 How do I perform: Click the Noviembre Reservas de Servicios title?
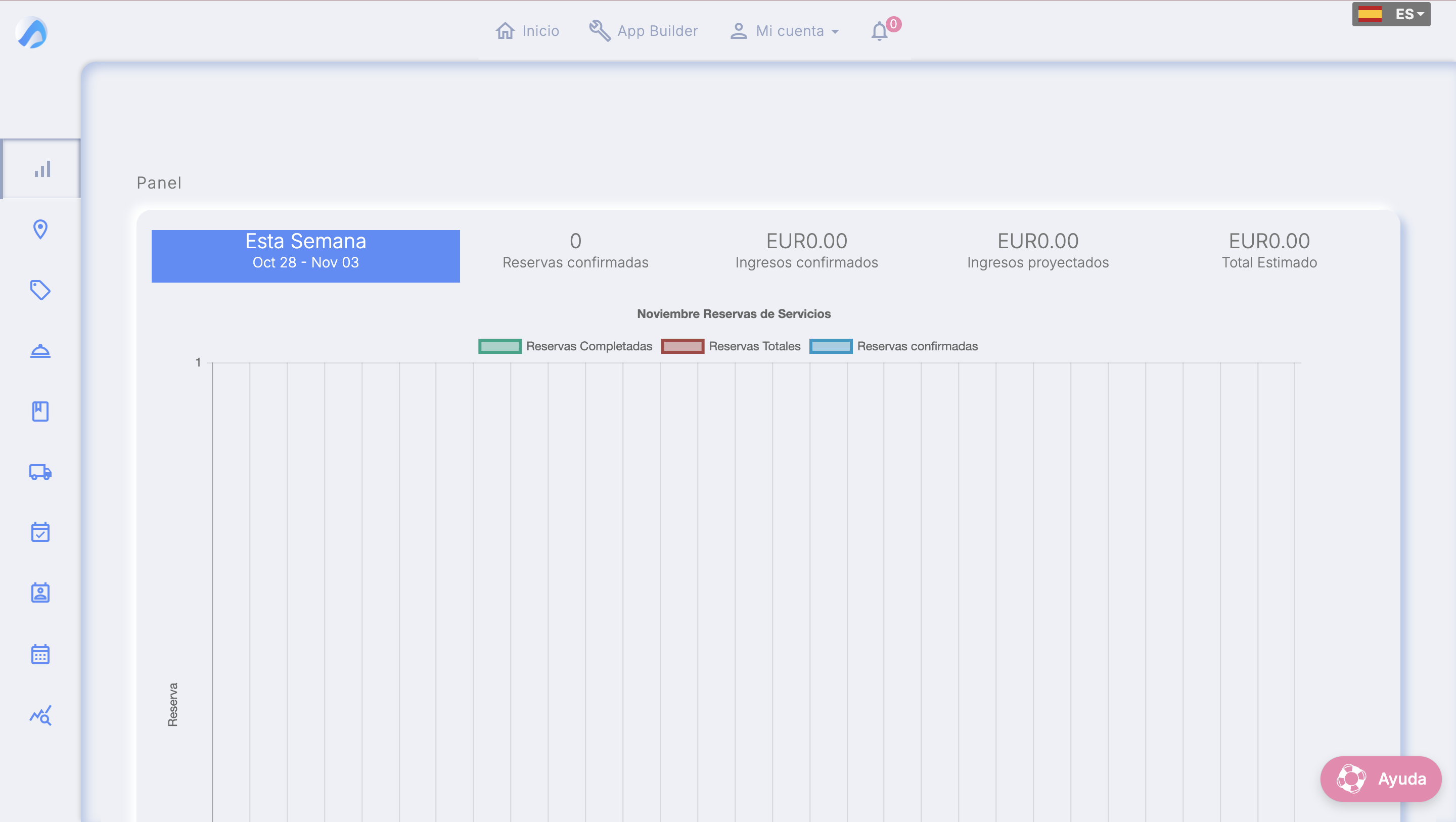(734, 314)
